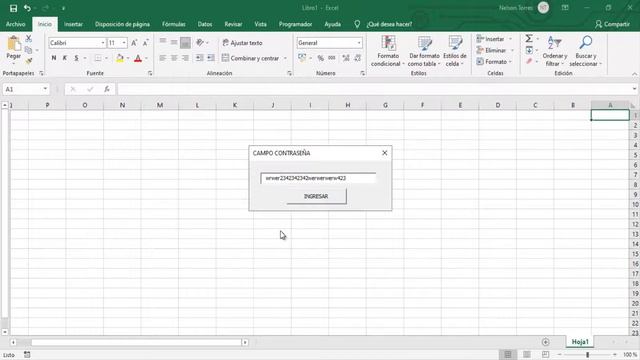Viewport: 640px width, 360px height.
Task: Save the workbook with the disk icon
Action: coord(13,8)
